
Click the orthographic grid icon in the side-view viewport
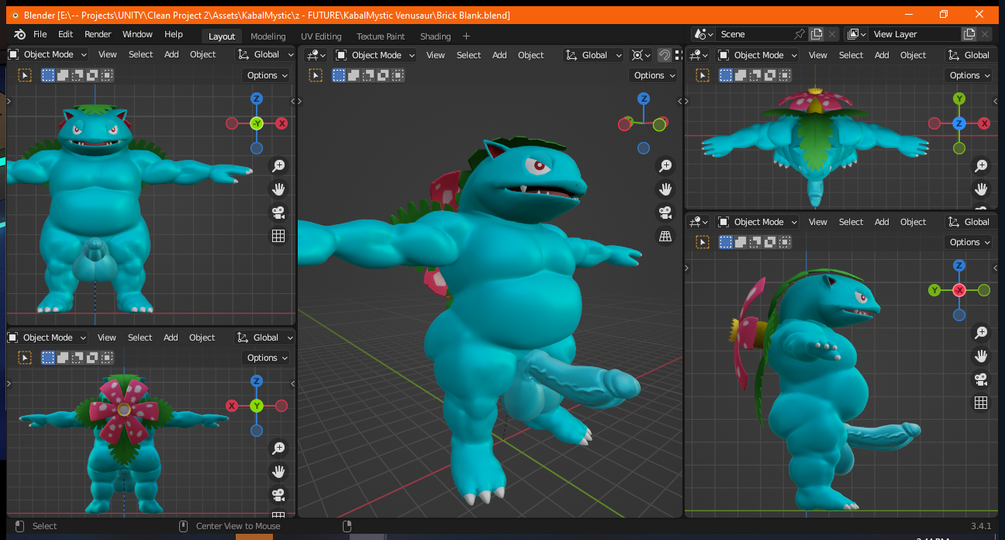pos(981,403)
